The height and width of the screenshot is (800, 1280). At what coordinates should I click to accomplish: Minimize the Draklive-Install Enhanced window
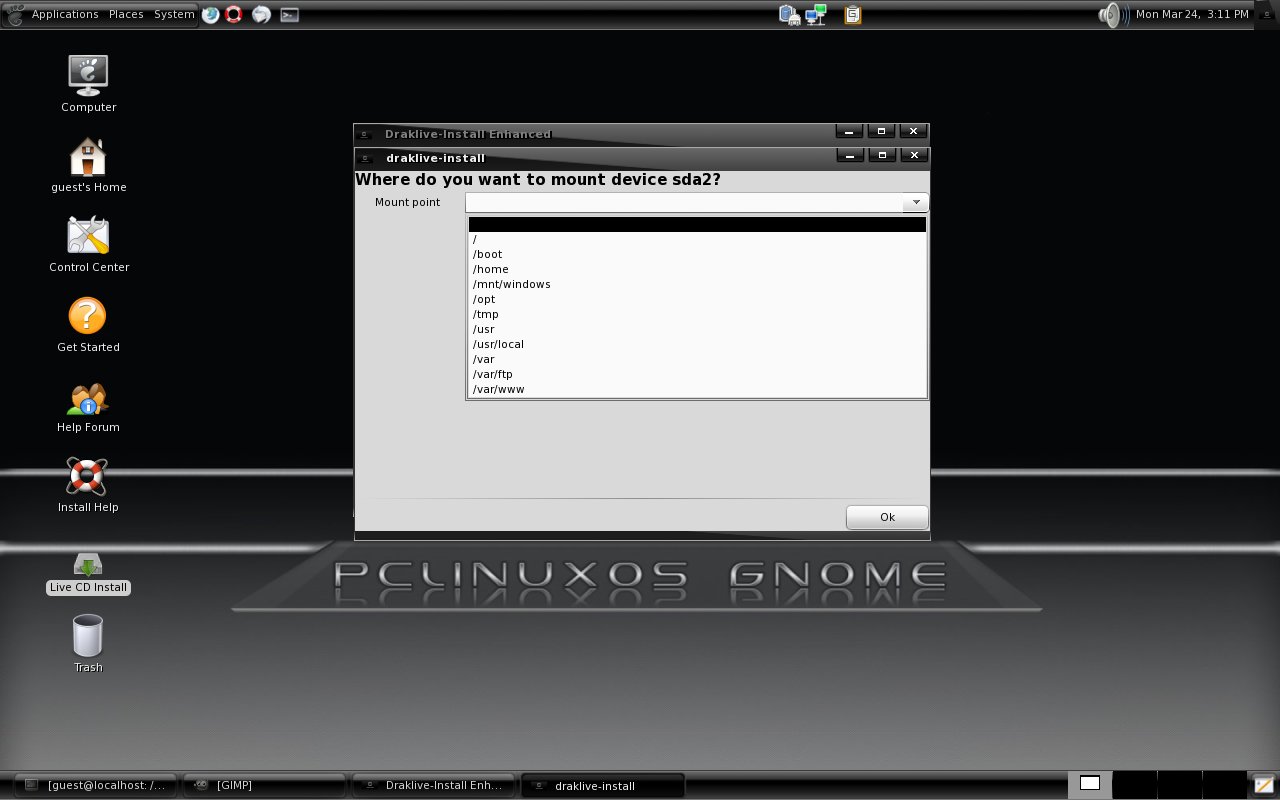(849, 132)
